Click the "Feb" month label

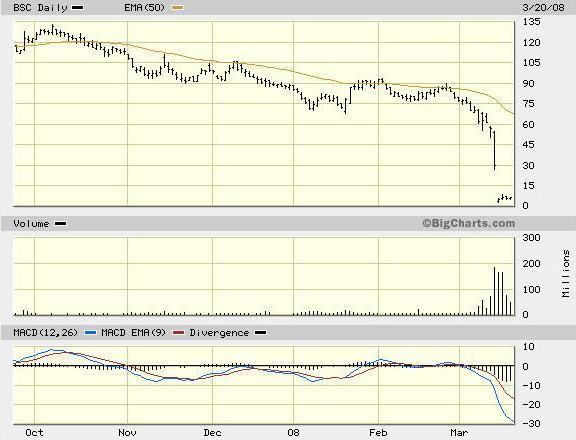click(378, 433)
